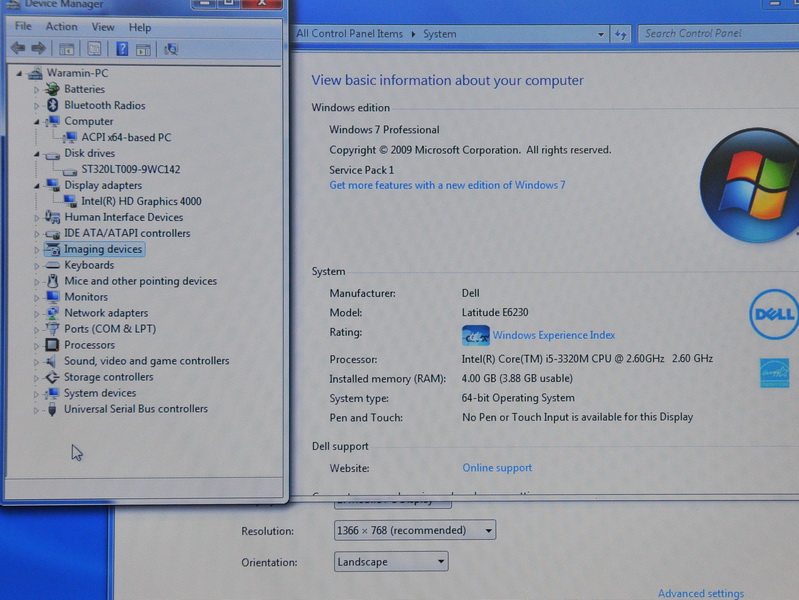Screen dimensions: 799x600
Task: Open the address bar history dropdown arrow
Action: [601, 35]
